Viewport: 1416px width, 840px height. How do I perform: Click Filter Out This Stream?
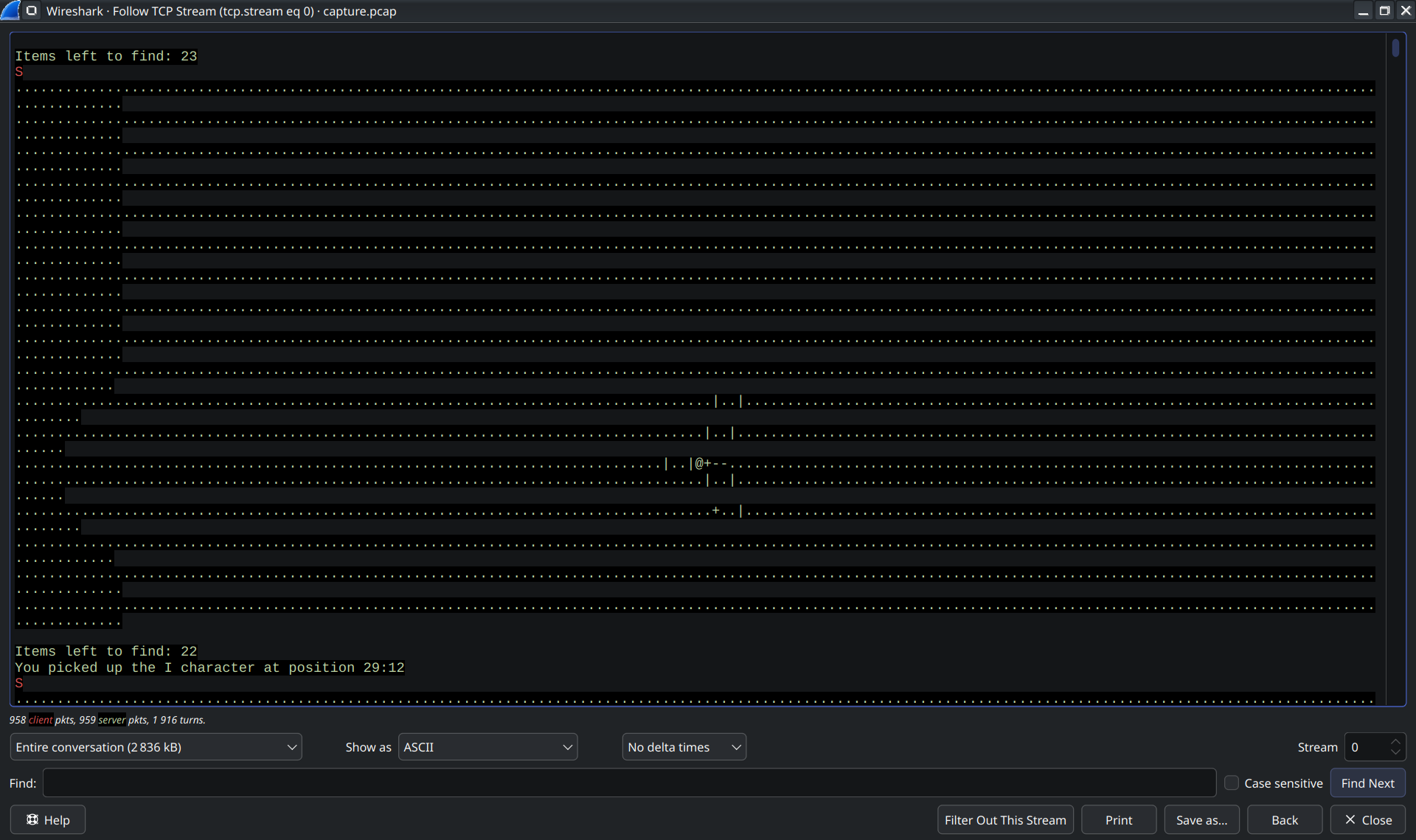[x=1004, y=819]
